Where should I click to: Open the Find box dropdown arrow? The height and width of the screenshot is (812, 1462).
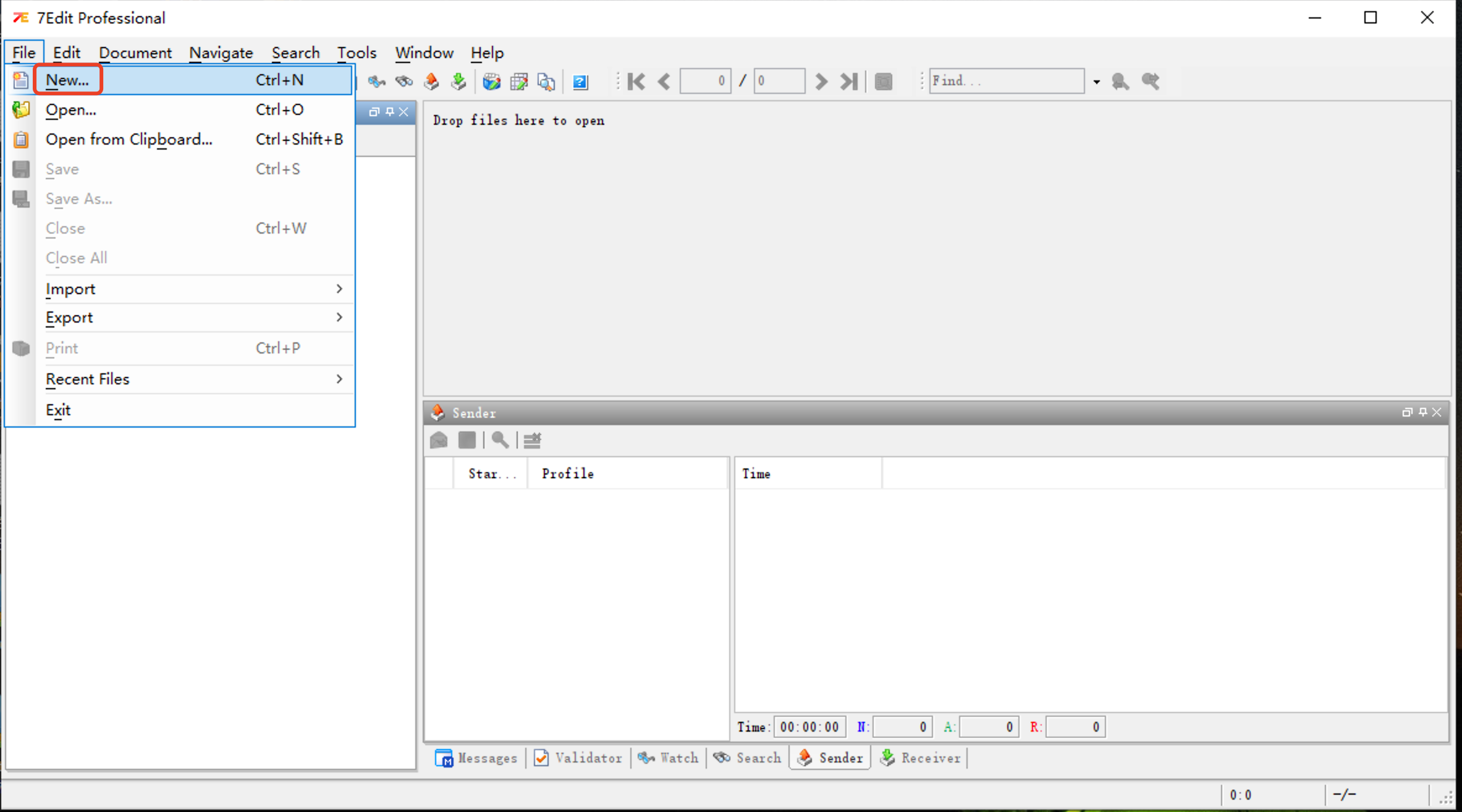(1096, 82)
